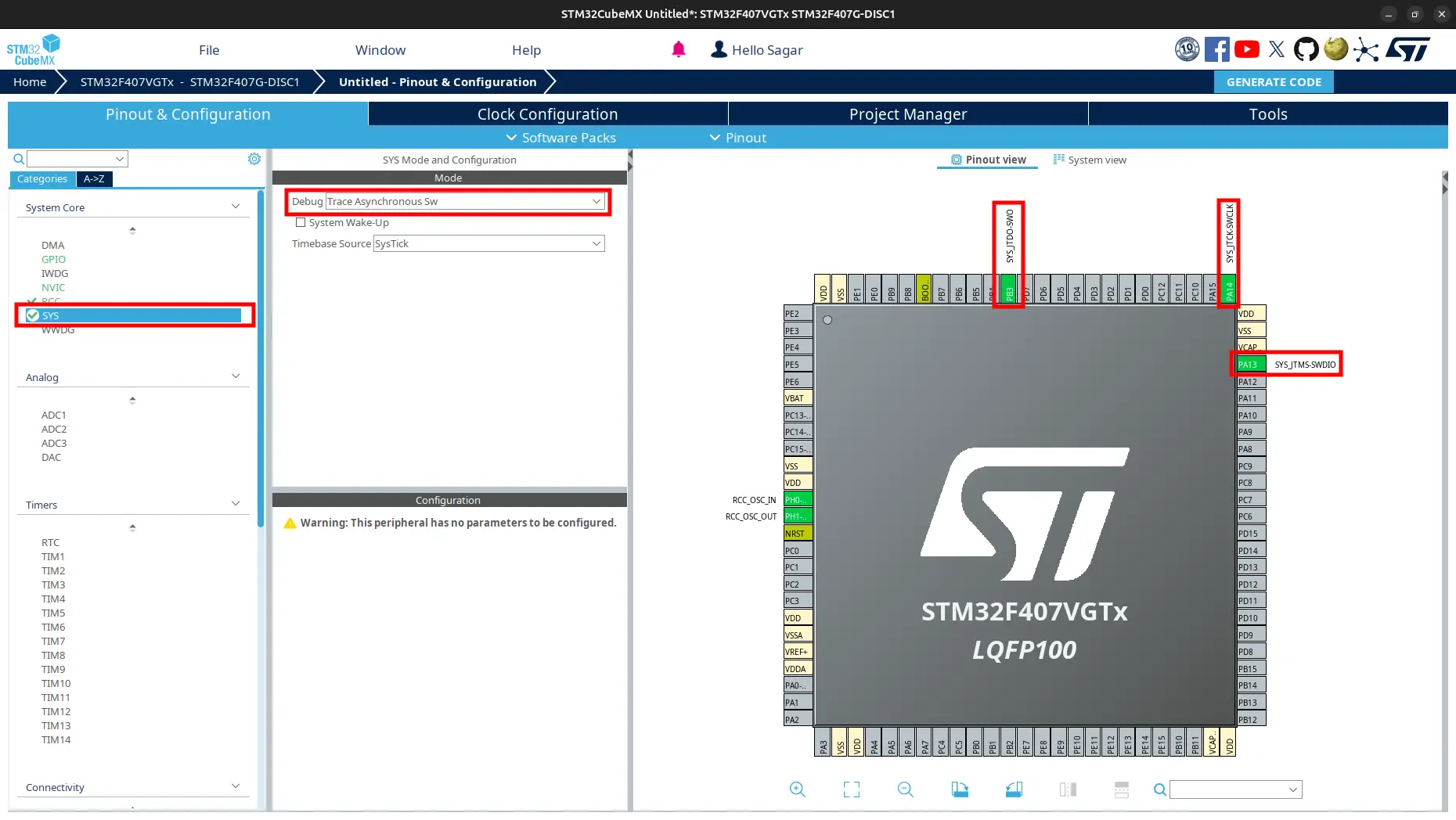Screen dimensions: 1456x820
Task: Click Hello Sagar account link
Action: pyautogui.click(x=767, y=50)
